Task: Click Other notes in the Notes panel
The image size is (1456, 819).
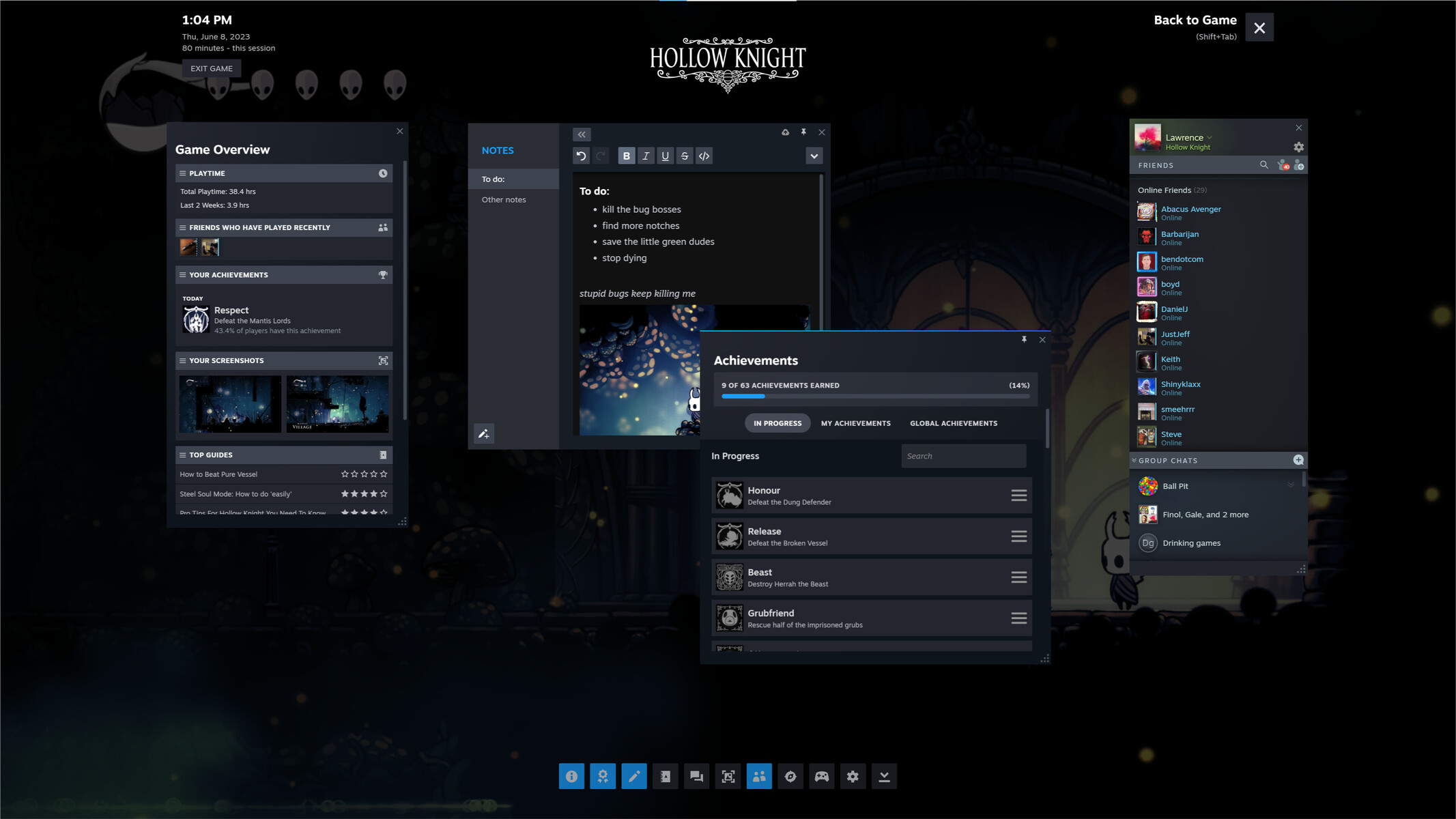Action: pyautogui.click(x=504, y=199)
